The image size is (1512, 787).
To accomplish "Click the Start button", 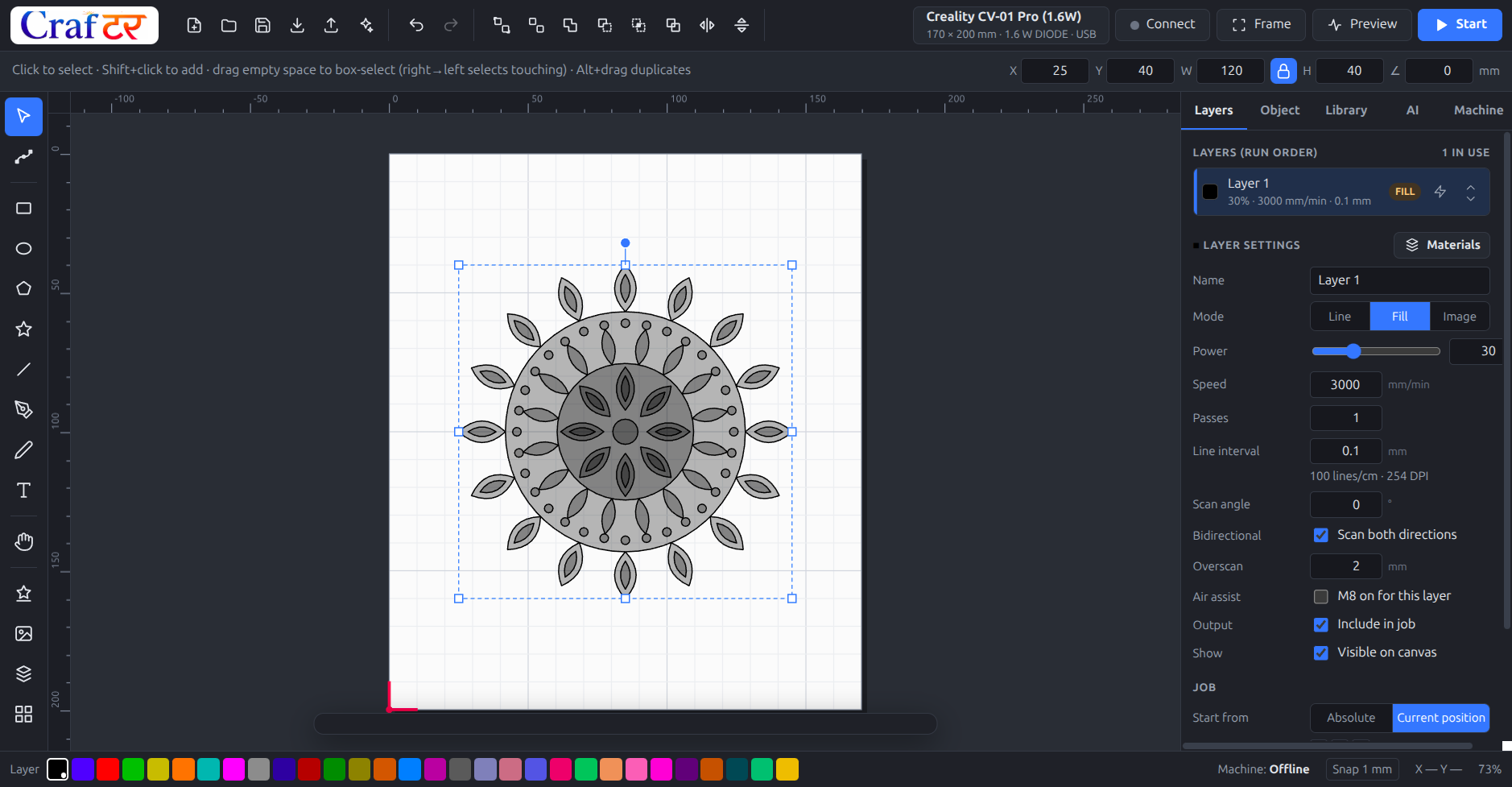I will [x=1460, y=25].
